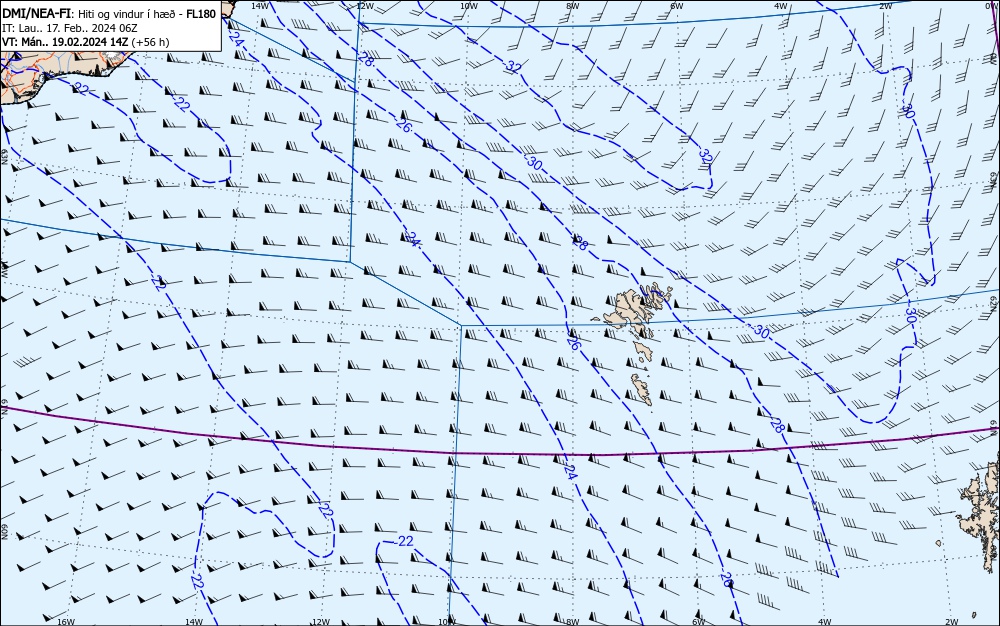1000x626 pixels.
Task: Click the '14W' longitude label on top edge
Action: (x=260, y=6)
